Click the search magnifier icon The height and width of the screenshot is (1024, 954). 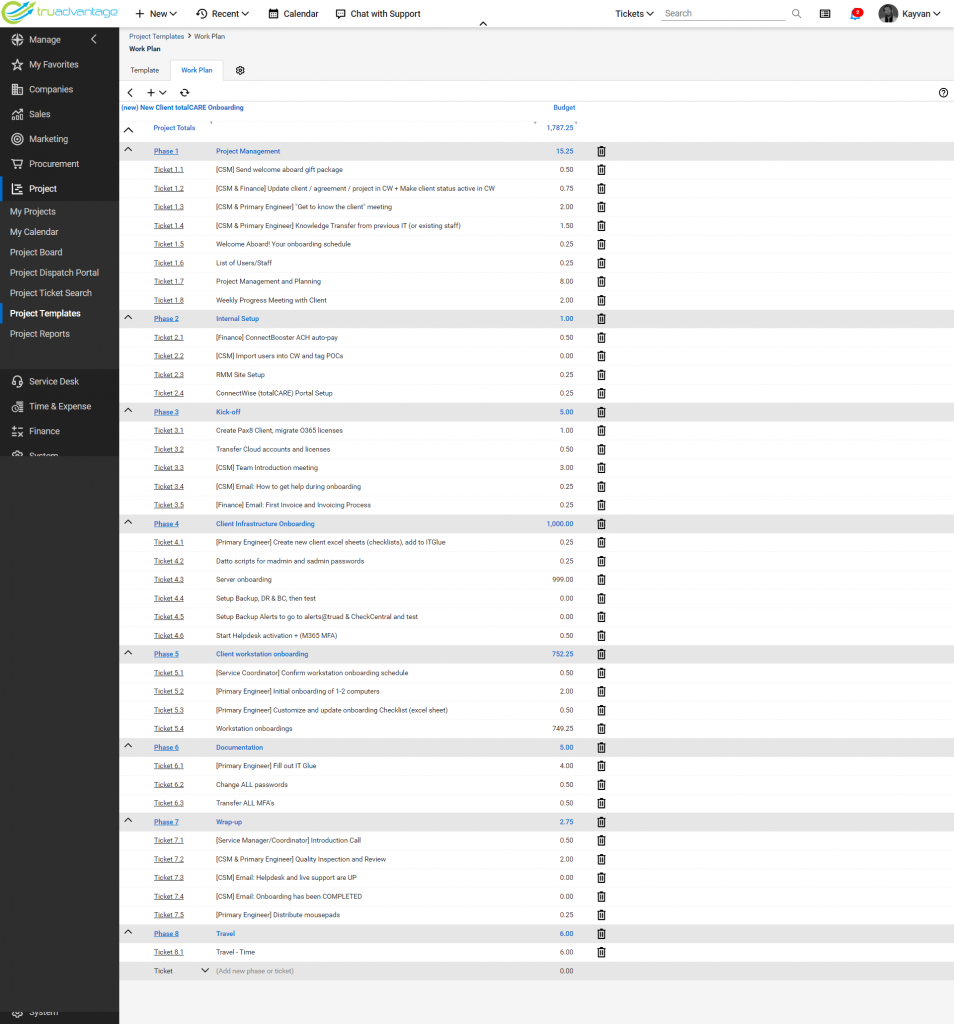(x=796, y=14)
